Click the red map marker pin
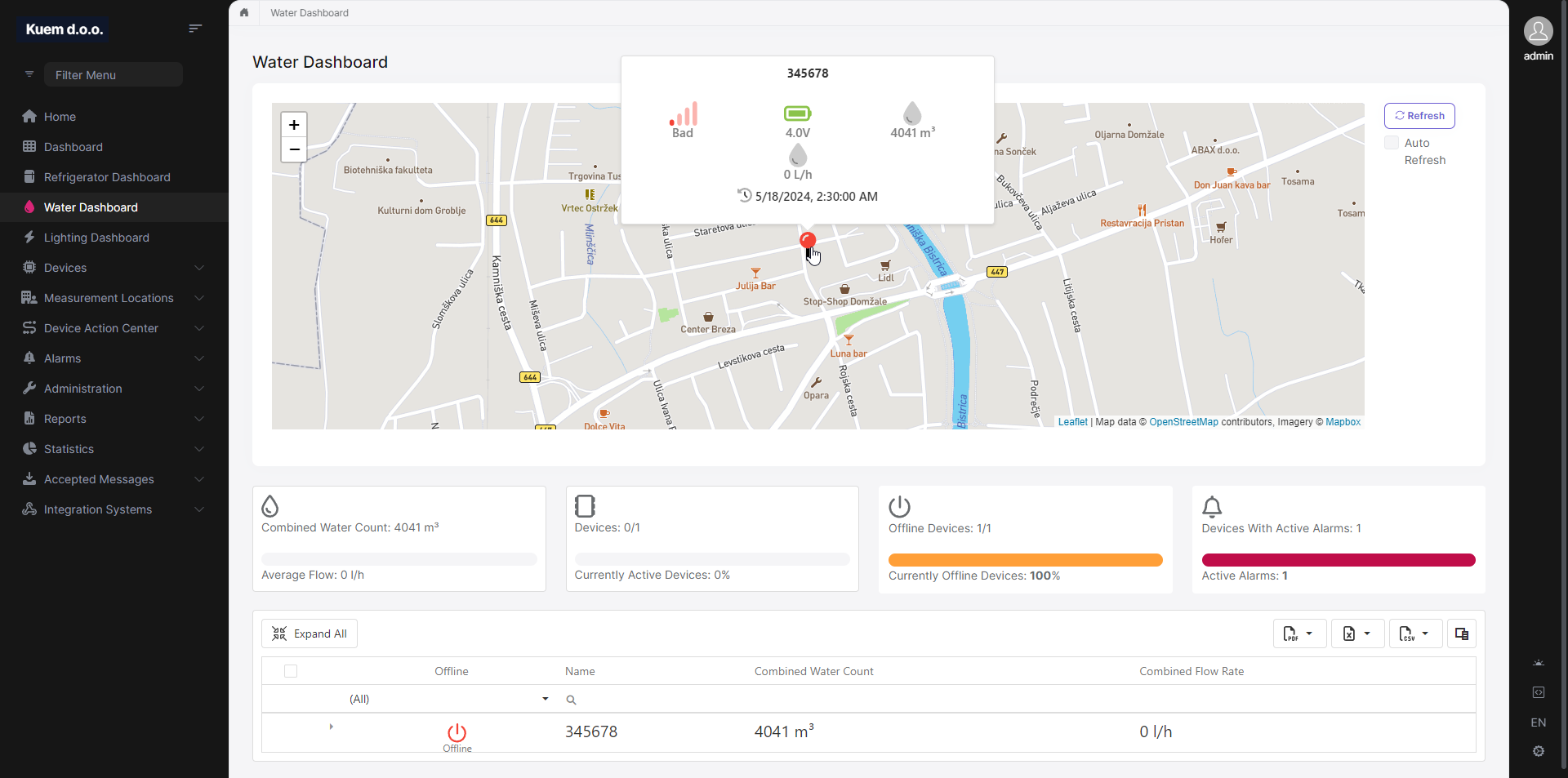1568x778 pixels. (808, 241)
